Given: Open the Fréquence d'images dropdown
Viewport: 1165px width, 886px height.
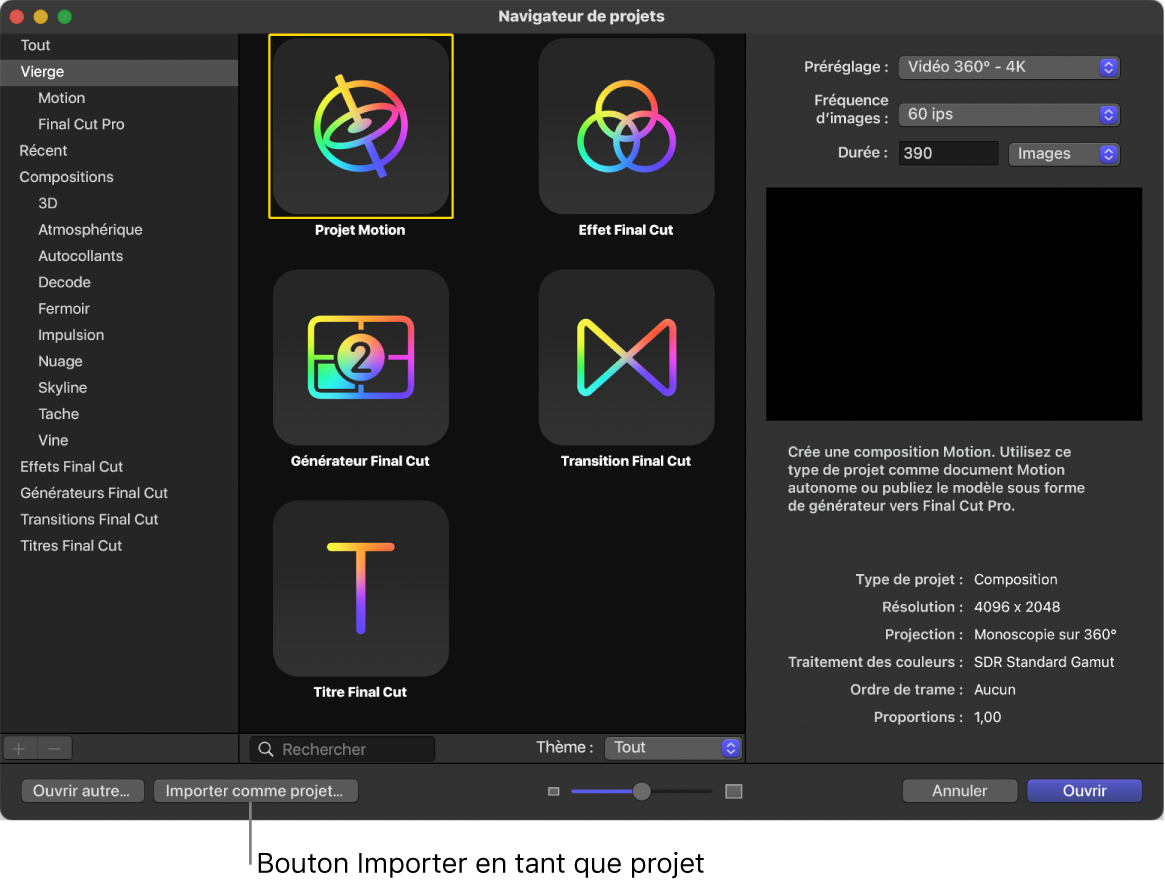Looking at the screenshot, I should pos(1009,114).
